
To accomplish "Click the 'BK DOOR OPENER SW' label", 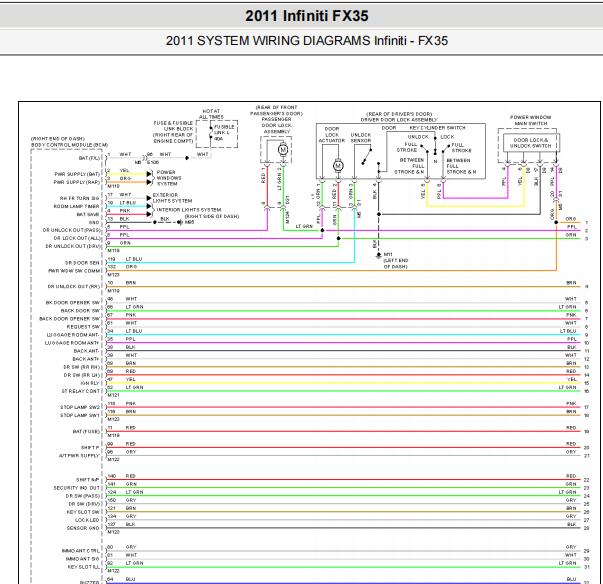I will [x=73, y=303].
